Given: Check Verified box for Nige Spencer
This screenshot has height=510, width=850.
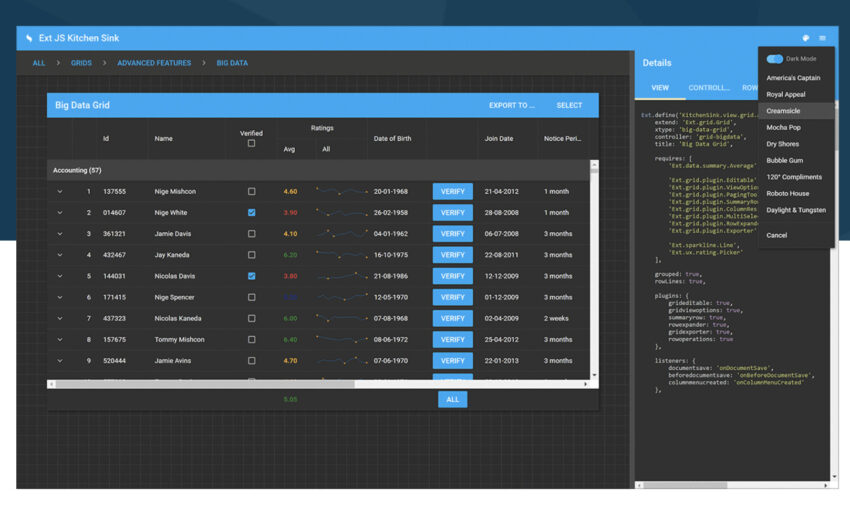Looking at the screenshot, I should click(252, 297).
